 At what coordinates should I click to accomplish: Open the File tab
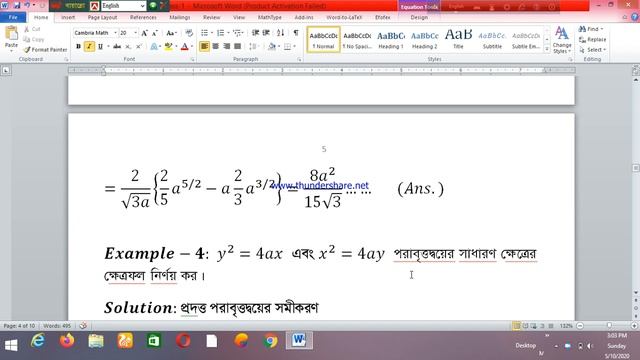[13, 18]
